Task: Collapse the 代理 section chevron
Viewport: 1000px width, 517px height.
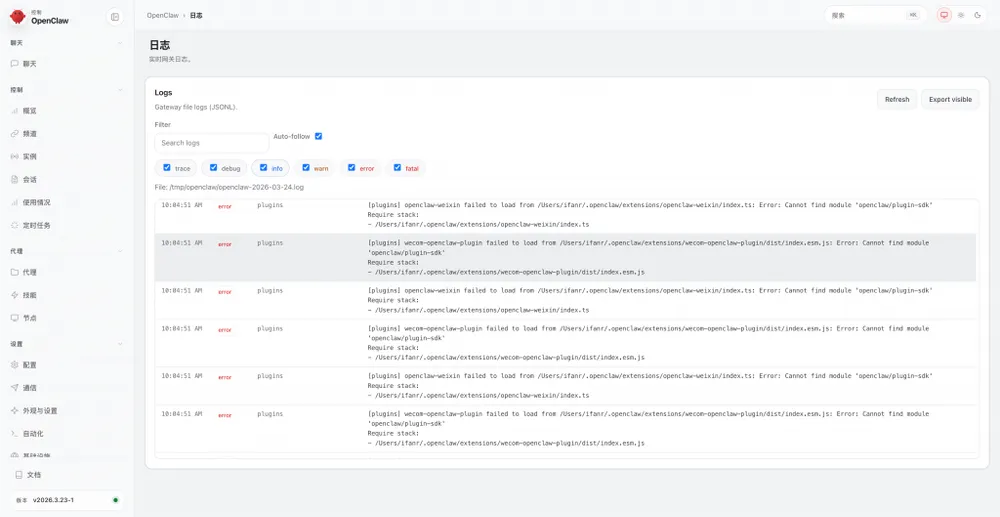Action: tap(120, 251)
